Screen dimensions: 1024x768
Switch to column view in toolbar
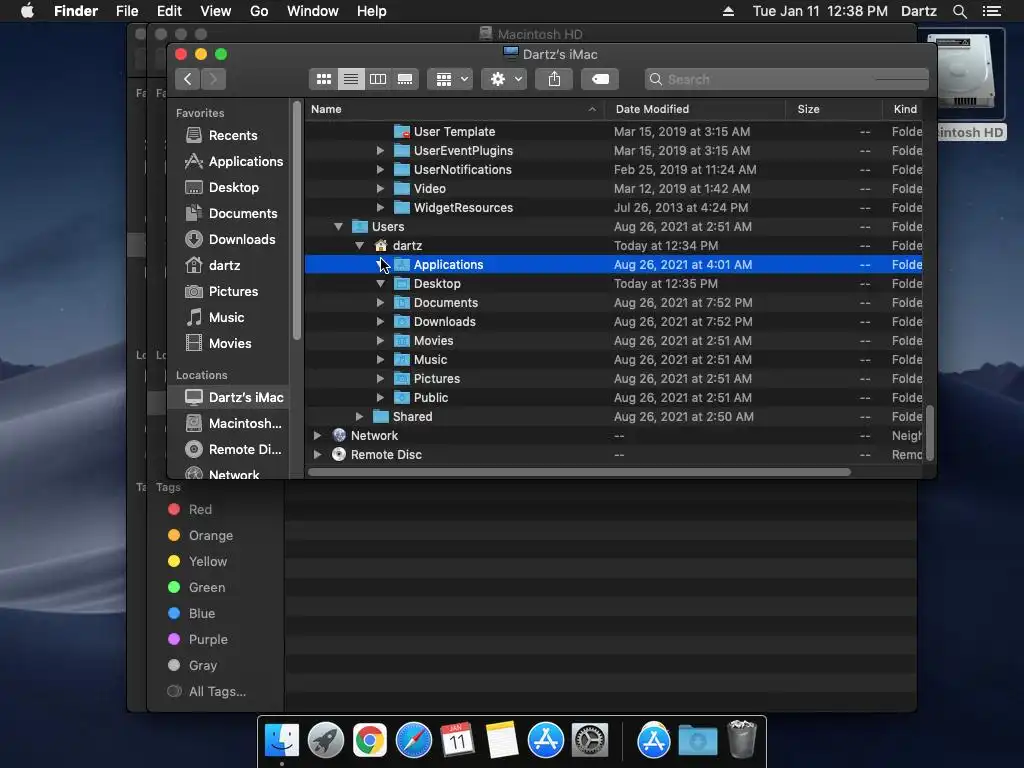pyautogui.click(x=377, y=79)
